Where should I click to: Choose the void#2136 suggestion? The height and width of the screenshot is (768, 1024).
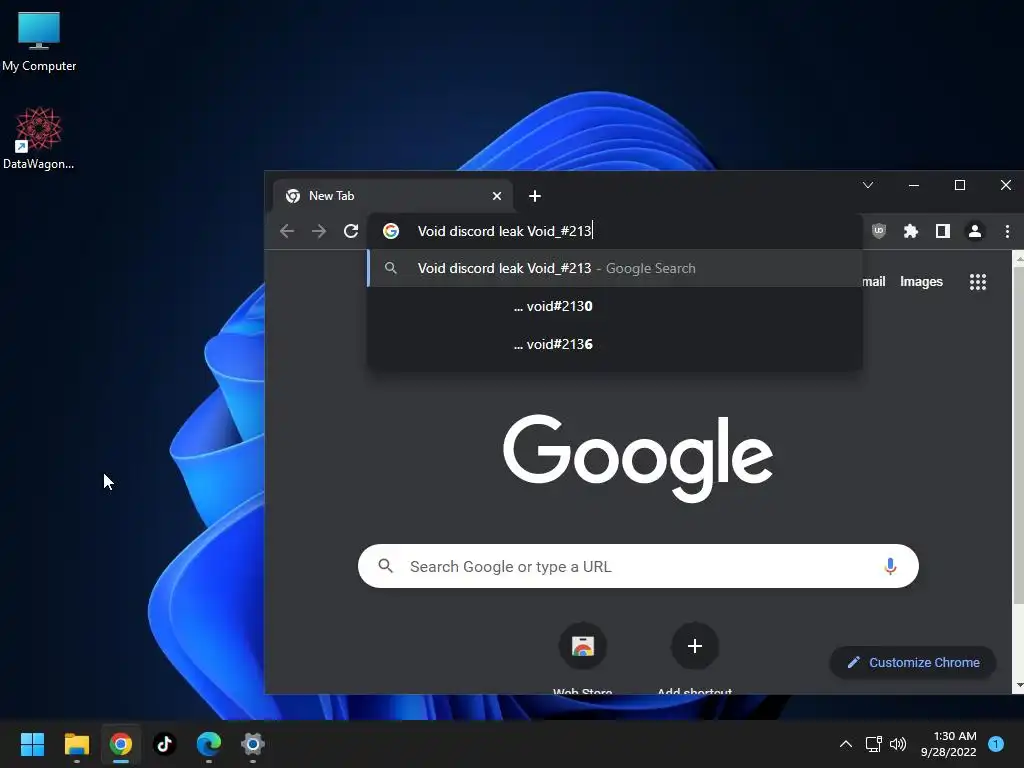point(615,344)
